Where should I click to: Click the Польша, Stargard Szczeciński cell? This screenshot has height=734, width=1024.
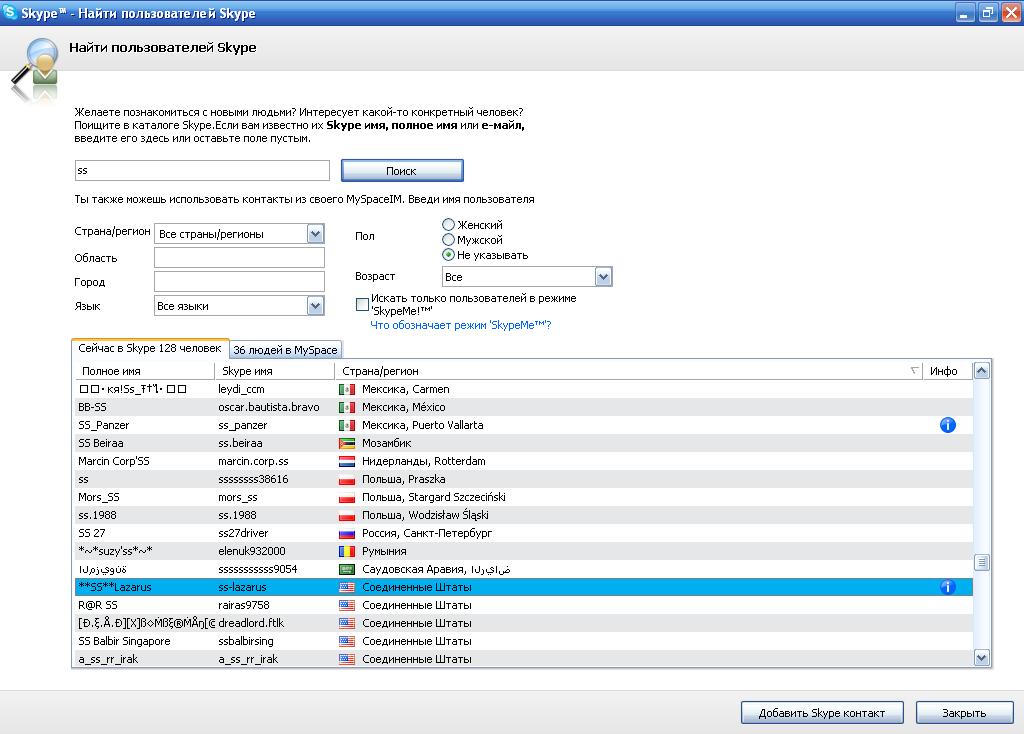tap(434, 497)
